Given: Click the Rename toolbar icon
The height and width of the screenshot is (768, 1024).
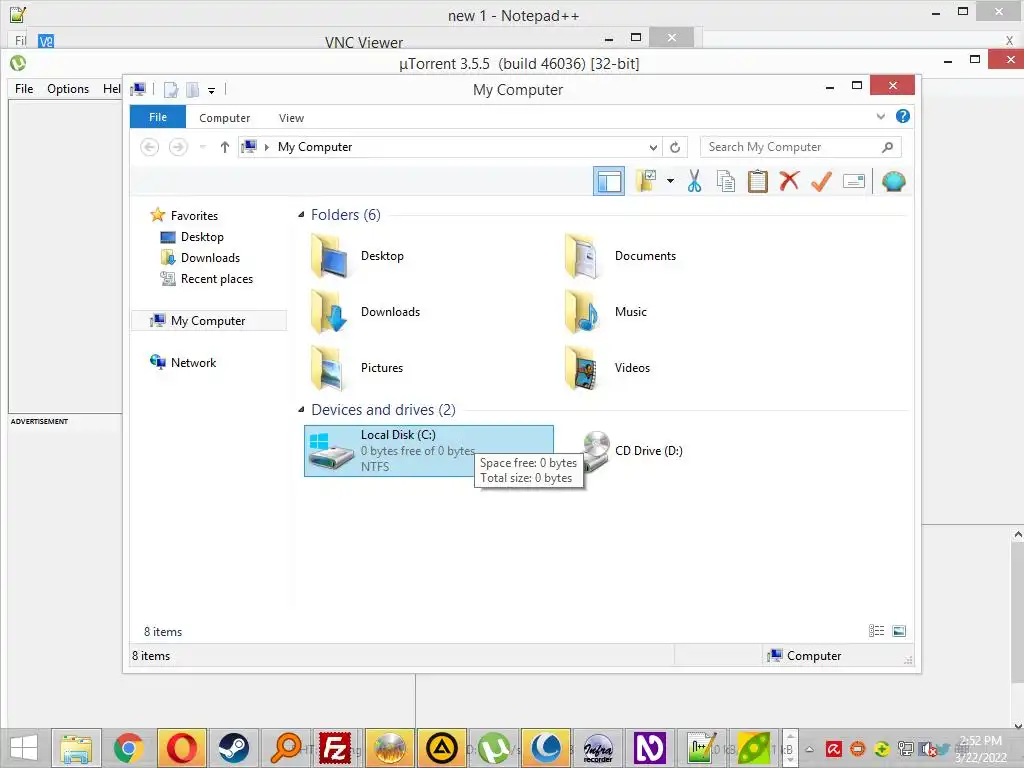Looking at the screenshot, I should pos(854,181).
